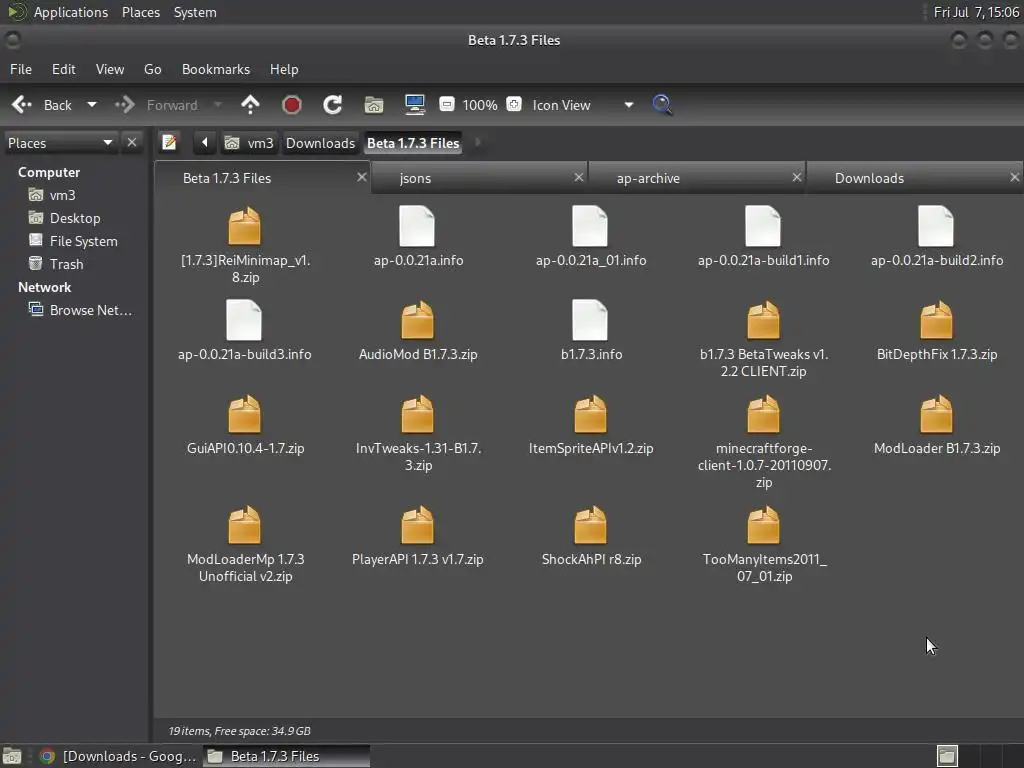Image resolution: width=1024 pixels, height=768 pixels.
Task: Open the Back history dropdown arrow
Action: 92,104
